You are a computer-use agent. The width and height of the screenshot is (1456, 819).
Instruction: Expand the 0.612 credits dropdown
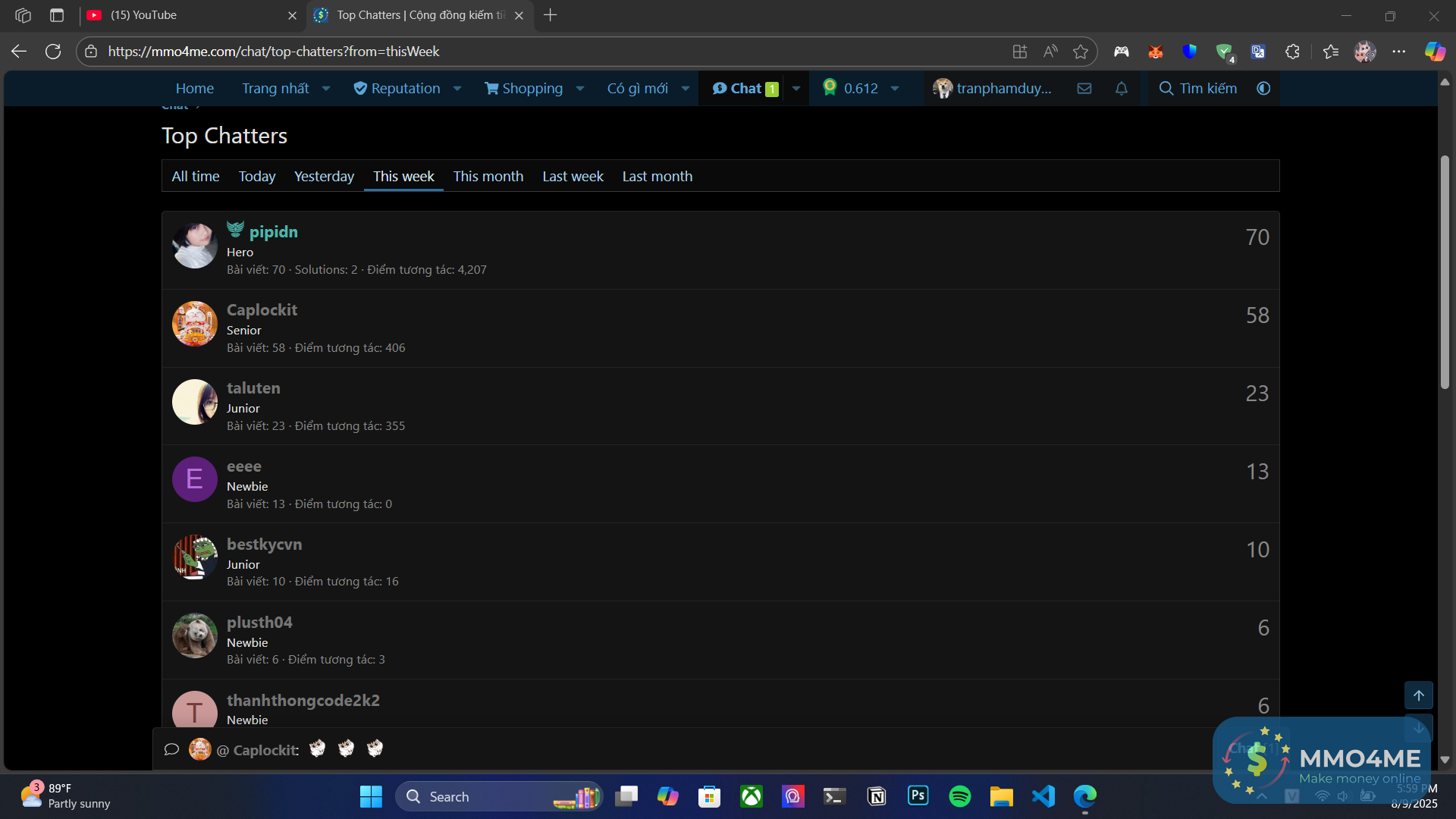895,89
